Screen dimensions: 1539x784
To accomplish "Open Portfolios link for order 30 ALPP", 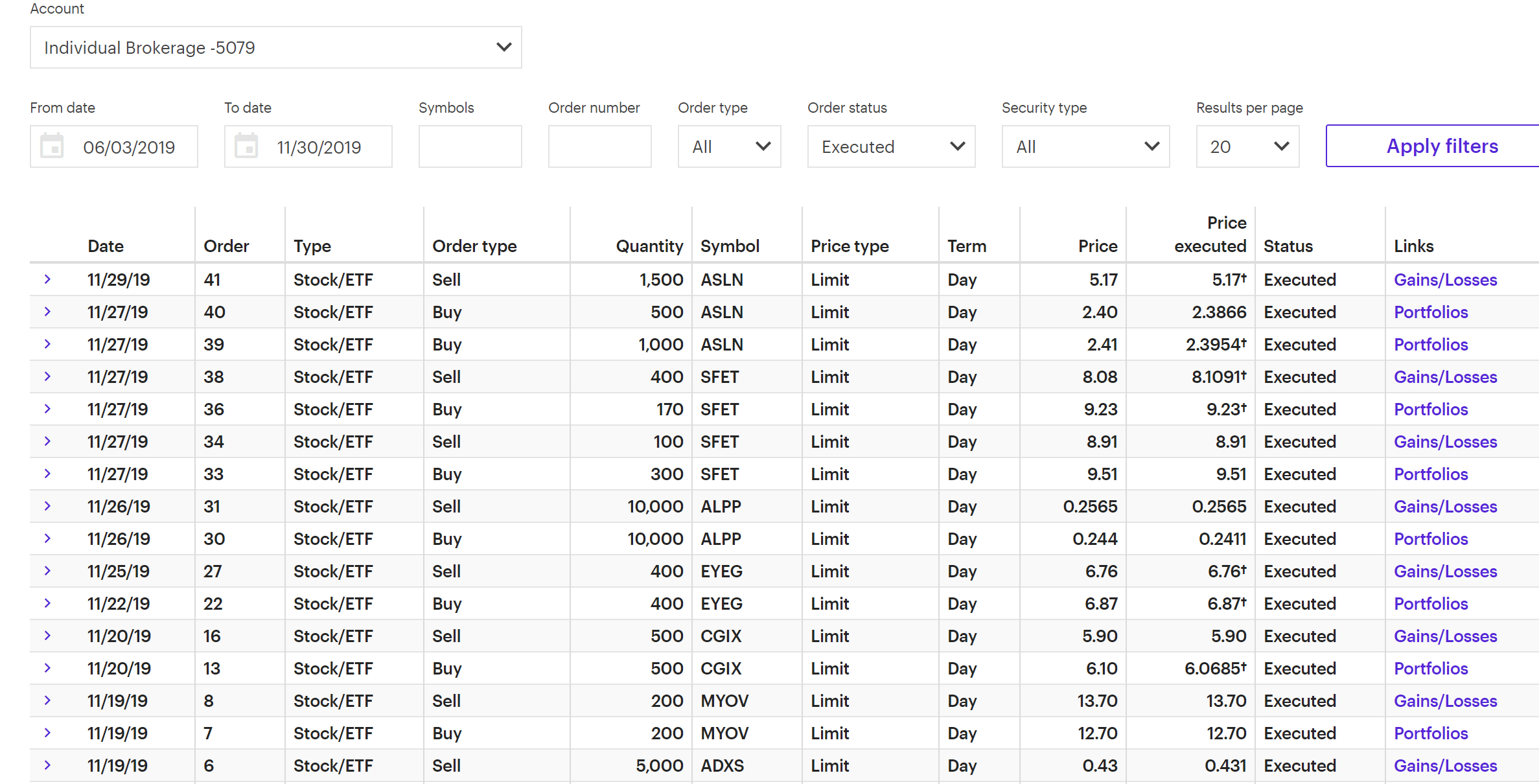I will [1431, 539].
